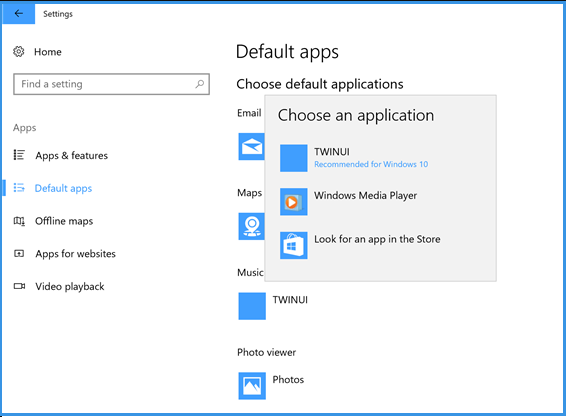Click the Choose default applications heading
Viewport: 566px width, 417px height.
click(320, 84)
